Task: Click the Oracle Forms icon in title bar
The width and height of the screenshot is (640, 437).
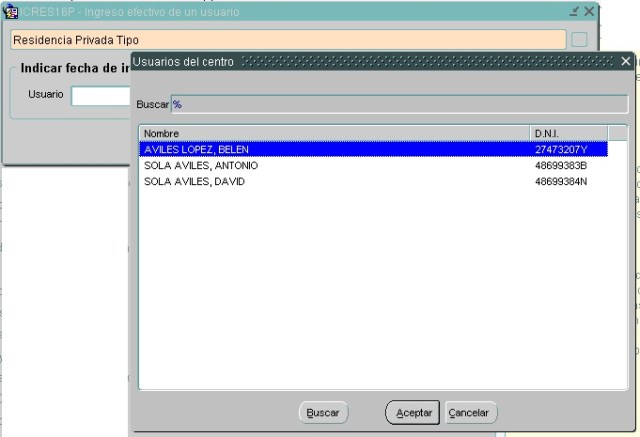Action: pos(13,11)
